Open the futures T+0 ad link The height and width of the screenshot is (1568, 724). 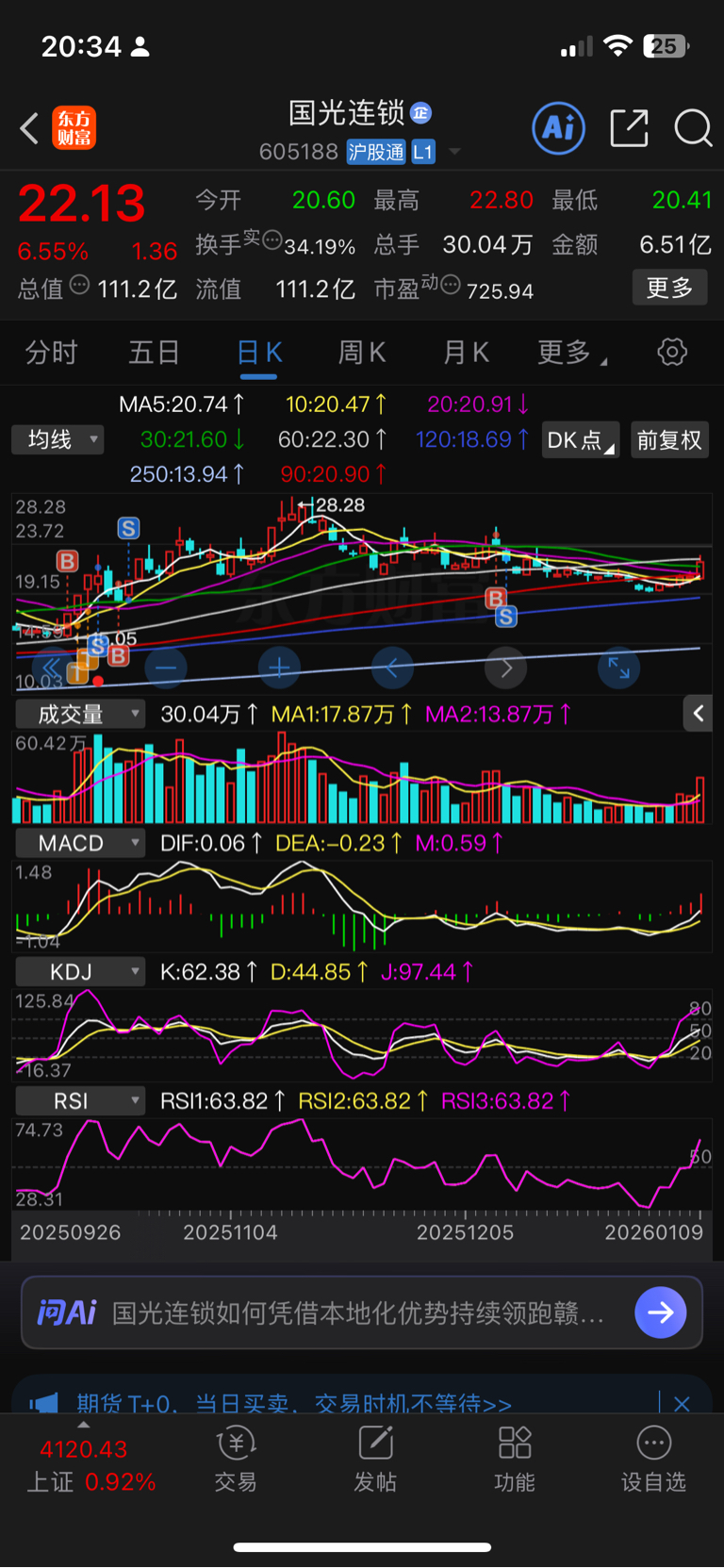(x=294, y=1404)
